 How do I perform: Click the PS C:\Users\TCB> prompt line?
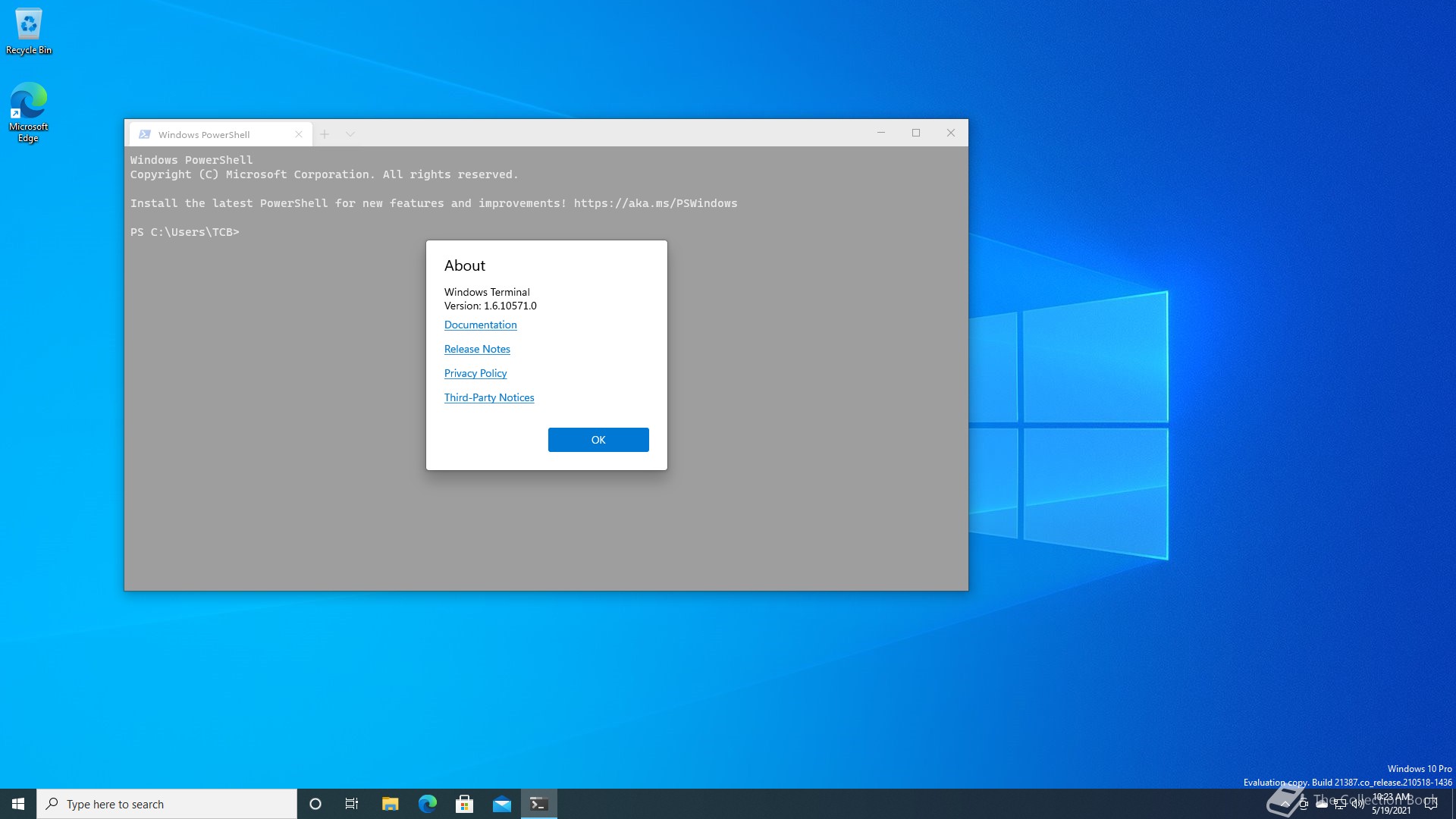pyautogui.click(x=185, y=232)
